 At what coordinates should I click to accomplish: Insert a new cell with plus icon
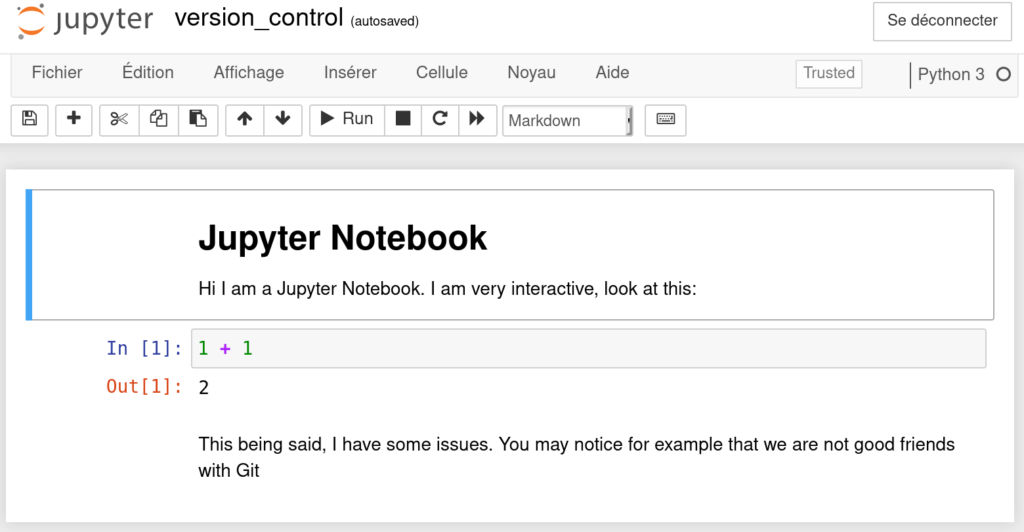(x=74, y=119)
